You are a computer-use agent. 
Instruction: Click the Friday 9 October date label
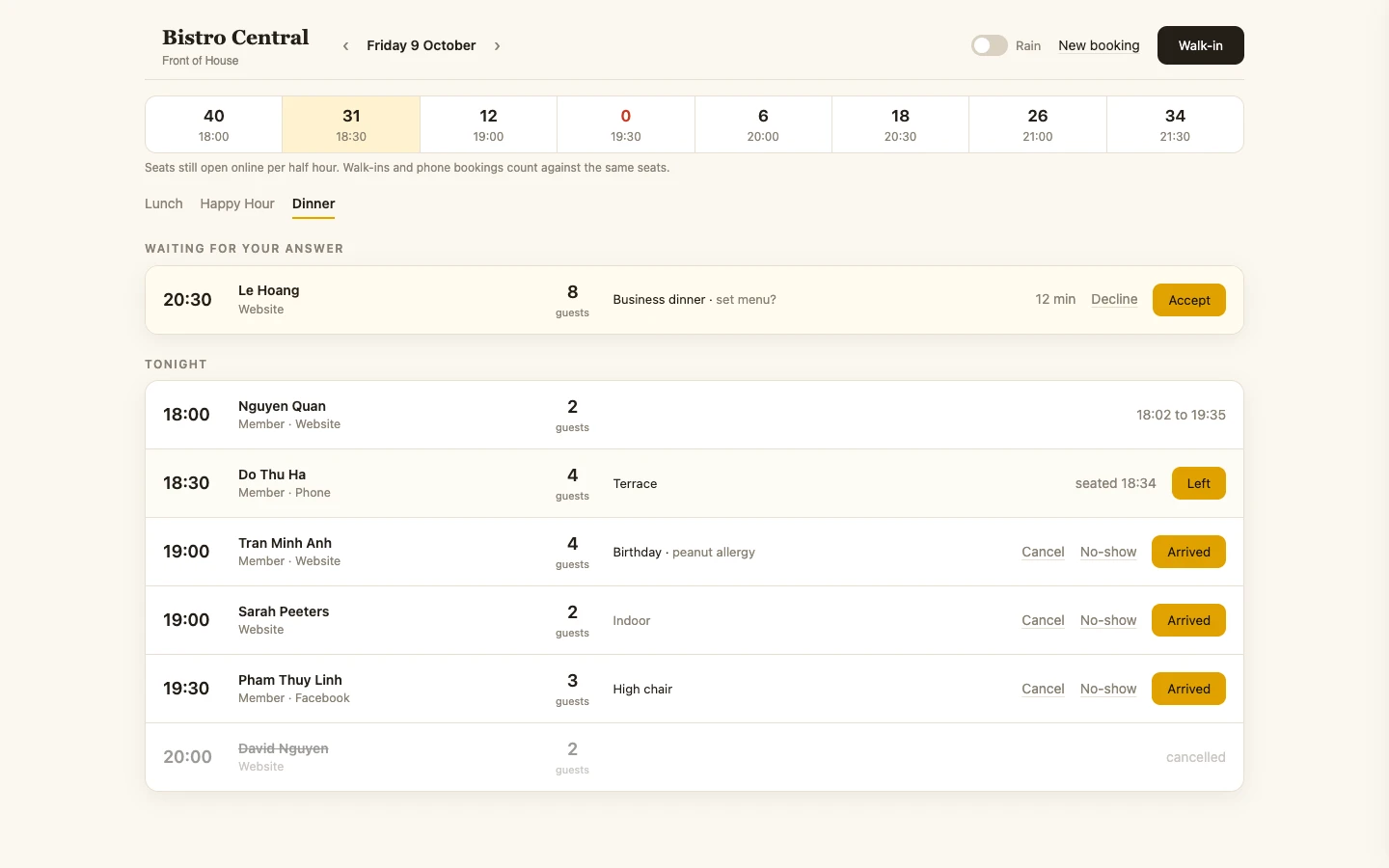pyautogui.click(x=422, y=45)
